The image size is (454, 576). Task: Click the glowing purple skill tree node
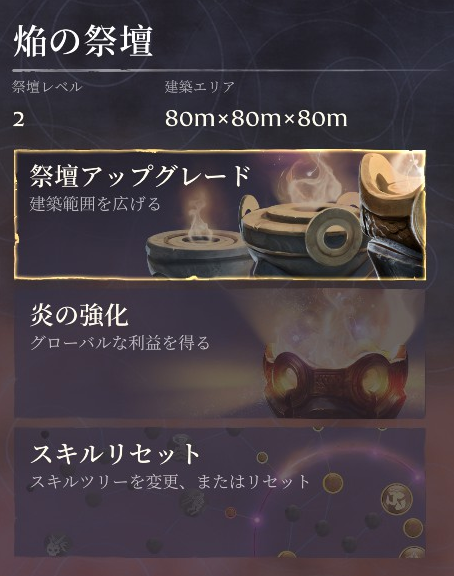(257, 520)
